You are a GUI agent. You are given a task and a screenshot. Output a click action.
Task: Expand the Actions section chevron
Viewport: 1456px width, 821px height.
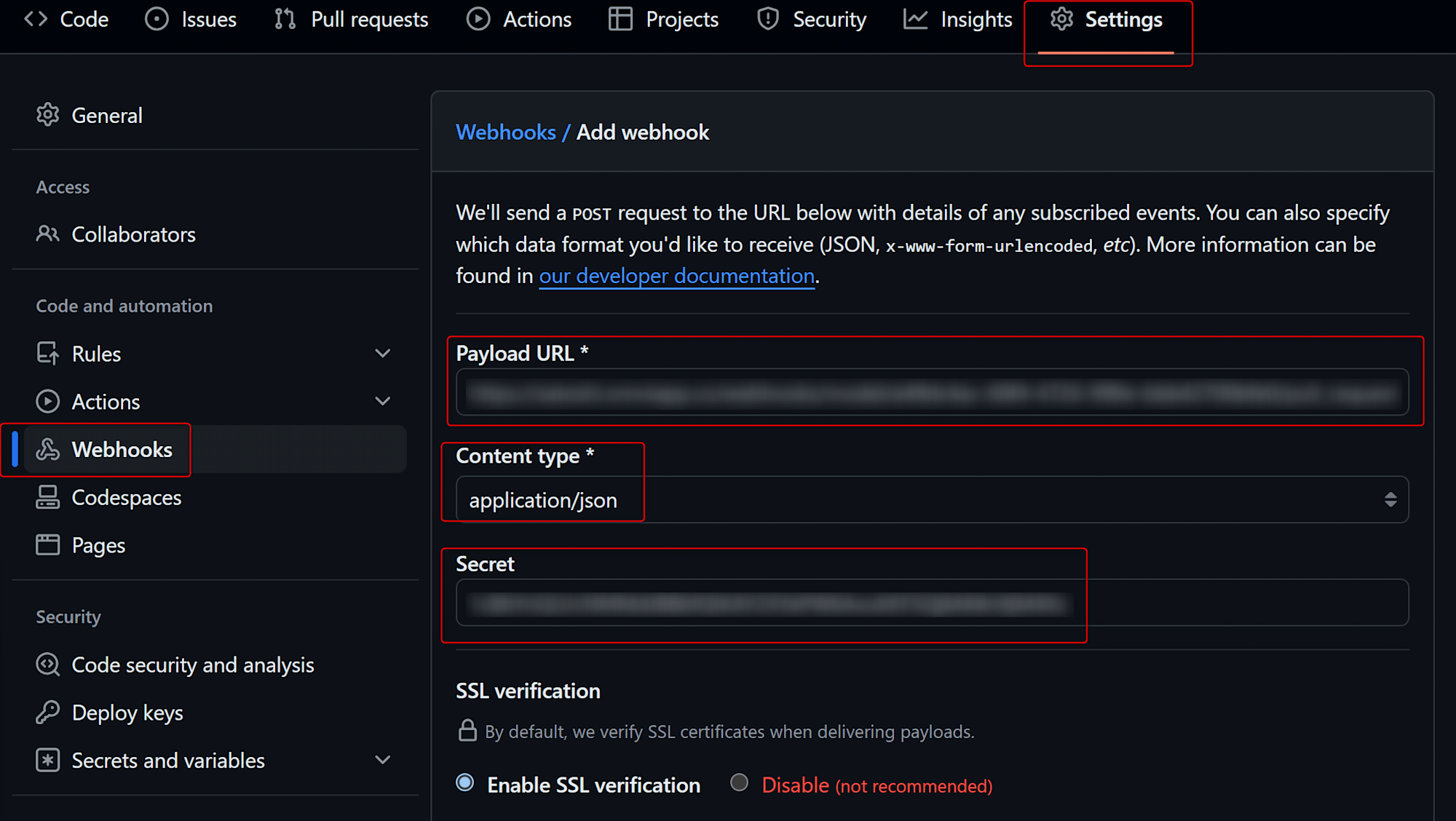[x=384, y=400]
